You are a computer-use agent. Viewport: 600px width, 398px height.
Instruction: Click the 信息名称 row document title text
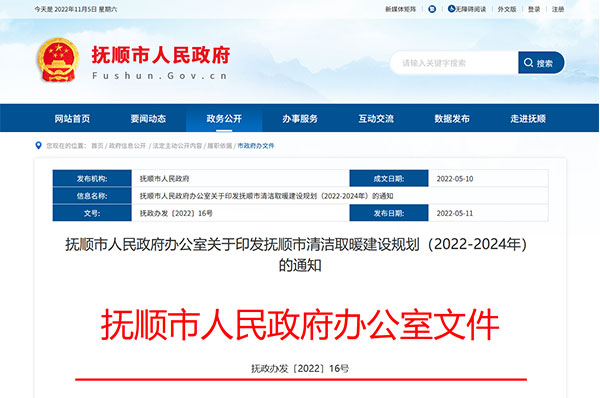click(266, 196)
